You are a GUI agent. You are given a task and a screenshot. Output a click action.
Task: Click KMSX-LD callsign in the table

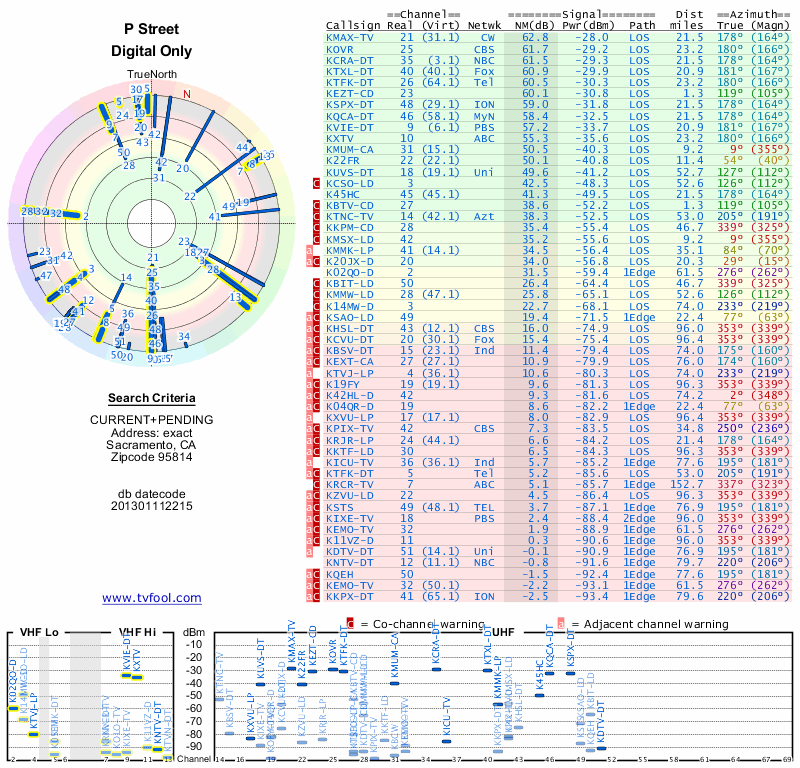point(349,239)
